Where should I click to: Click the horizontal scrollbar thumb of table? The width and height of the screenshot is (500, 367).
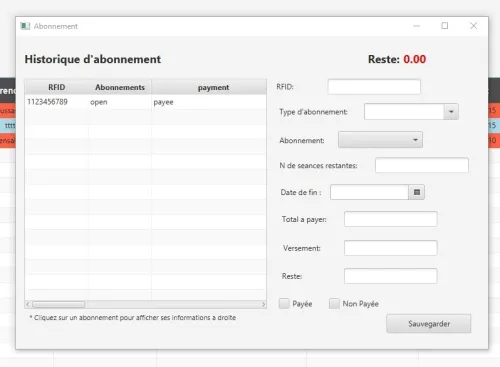[x=58, y=304]
